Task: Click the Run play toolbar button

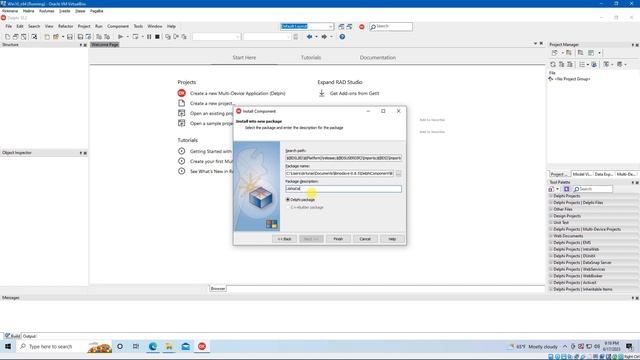Action: tap(120, 37)
